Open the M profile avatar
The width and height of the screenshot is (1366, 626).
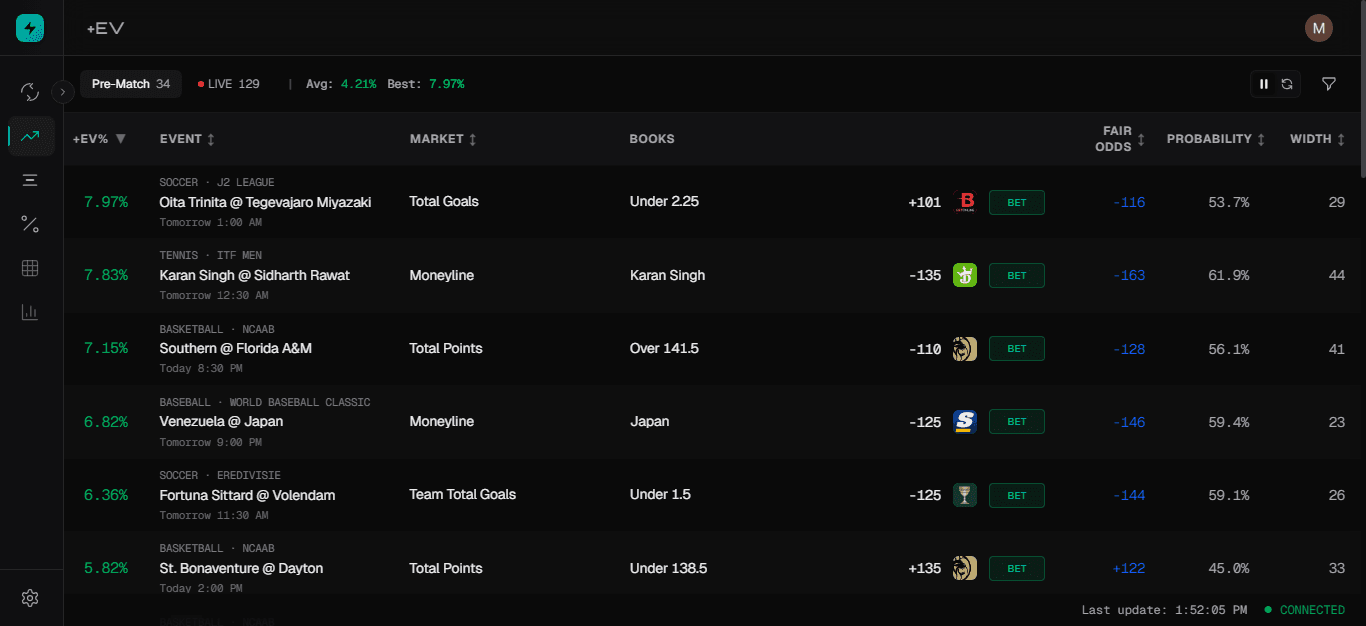(x=1318, y=28)
